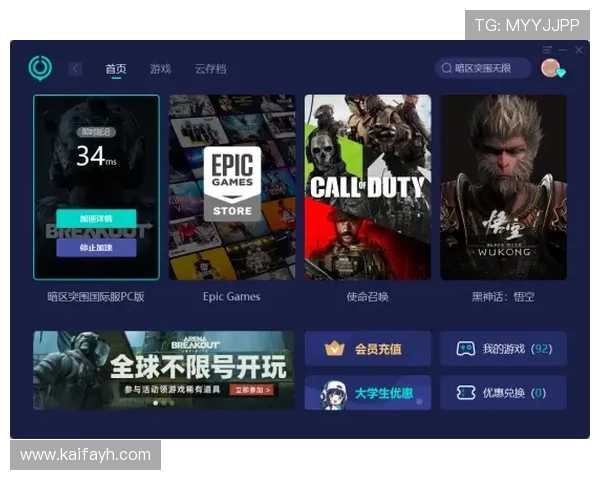Open the Call of Duty game card

[x=368, y=187]
